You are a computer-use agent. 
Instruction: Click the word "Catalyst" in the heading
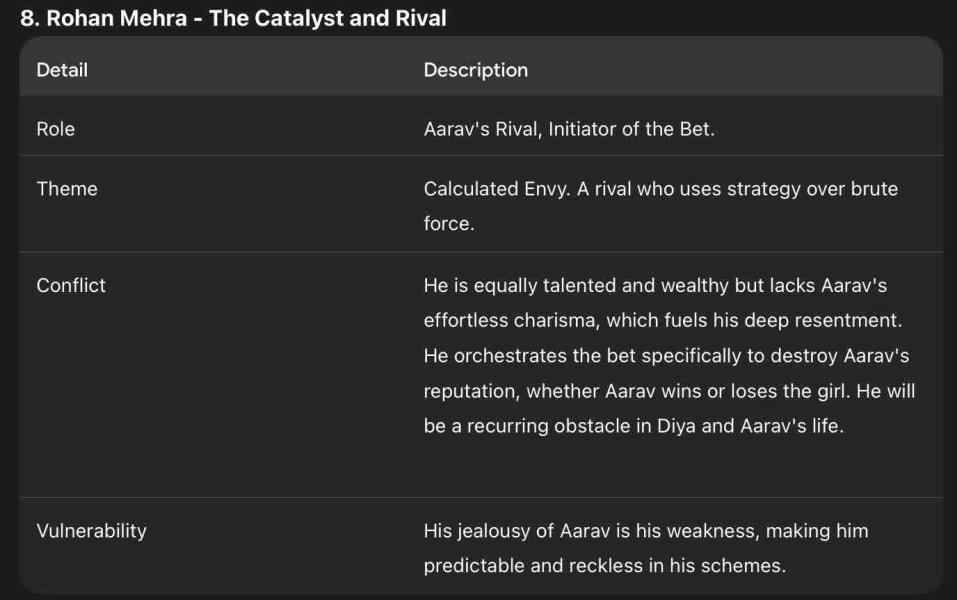(299, 18)
